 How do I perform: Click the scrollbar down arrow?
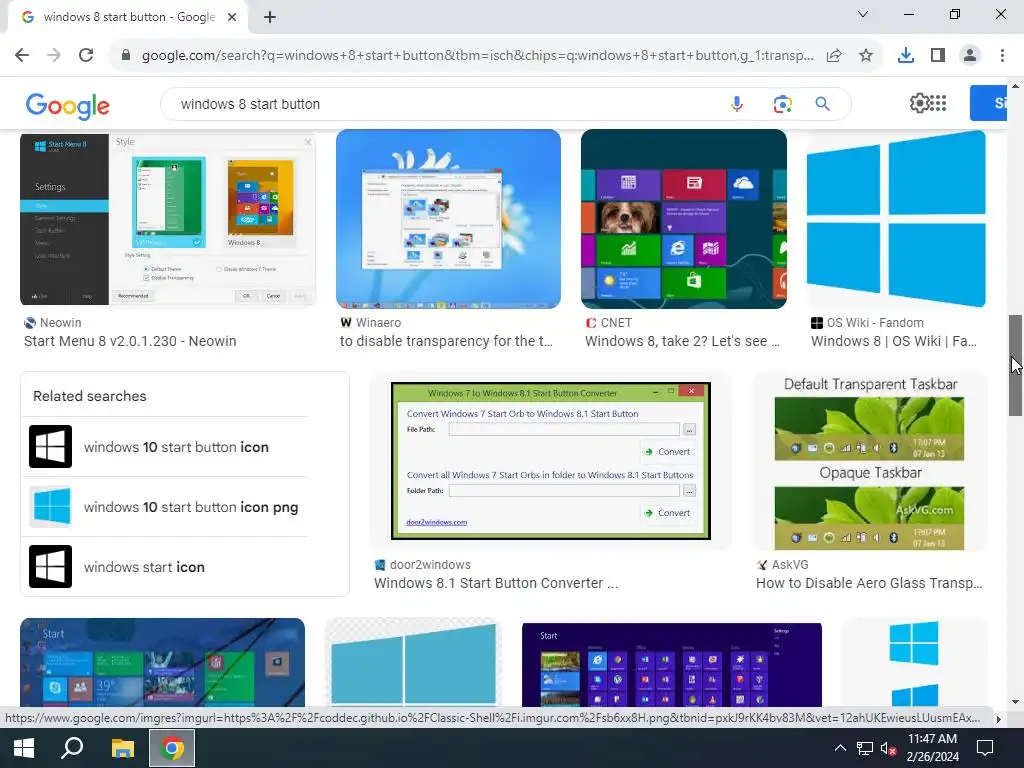1015,703
